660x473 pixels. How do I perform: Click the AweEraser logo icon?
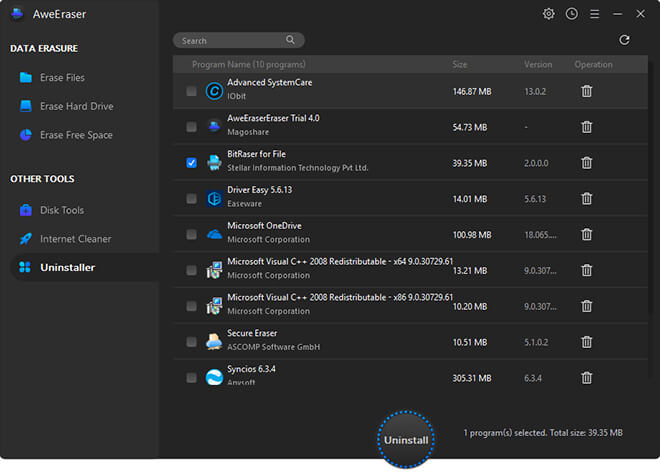tap(18, 14)
